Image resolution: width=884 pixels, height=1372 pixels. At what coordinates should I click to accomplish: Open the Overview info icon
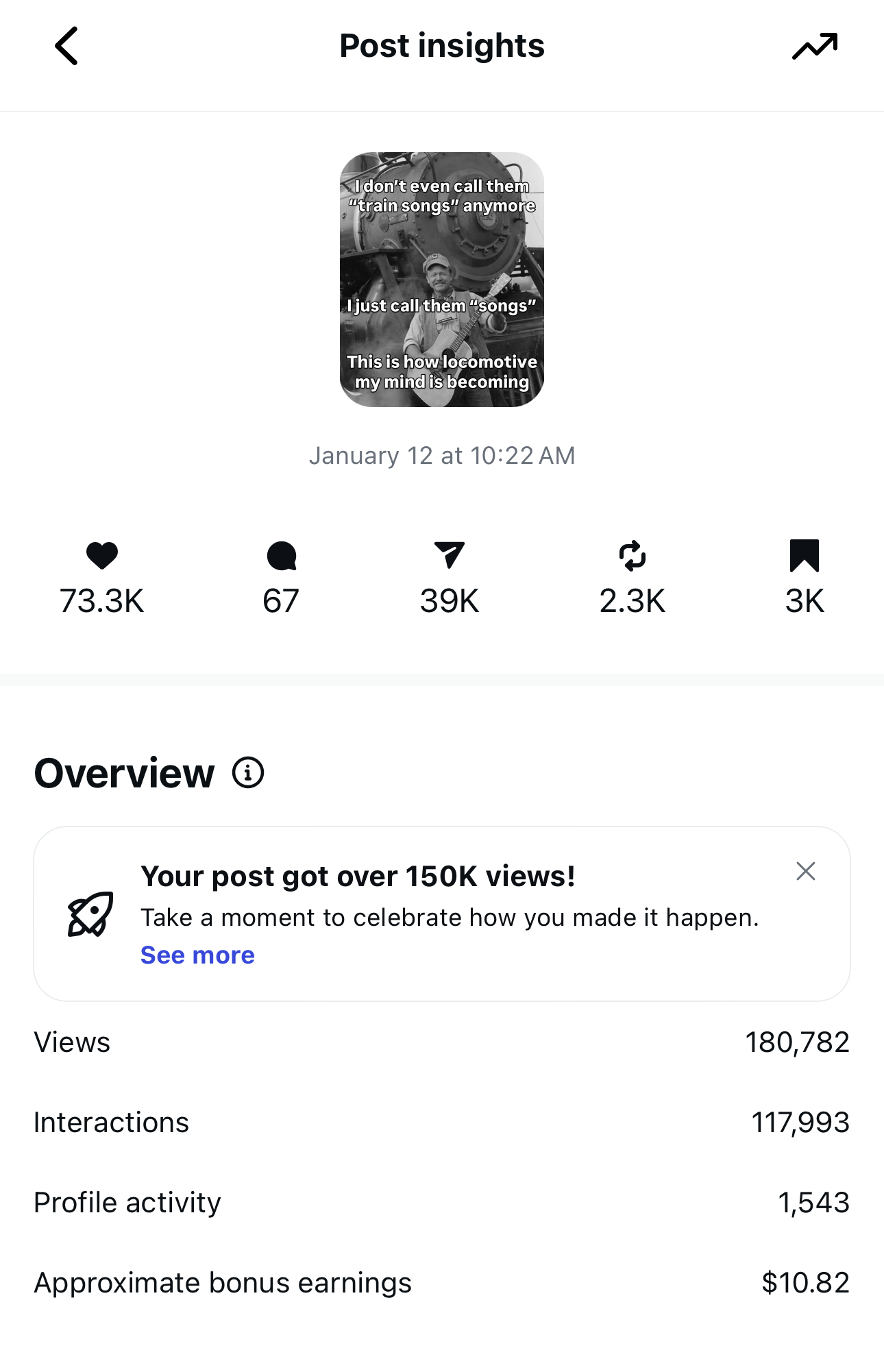tap(248, 773)
